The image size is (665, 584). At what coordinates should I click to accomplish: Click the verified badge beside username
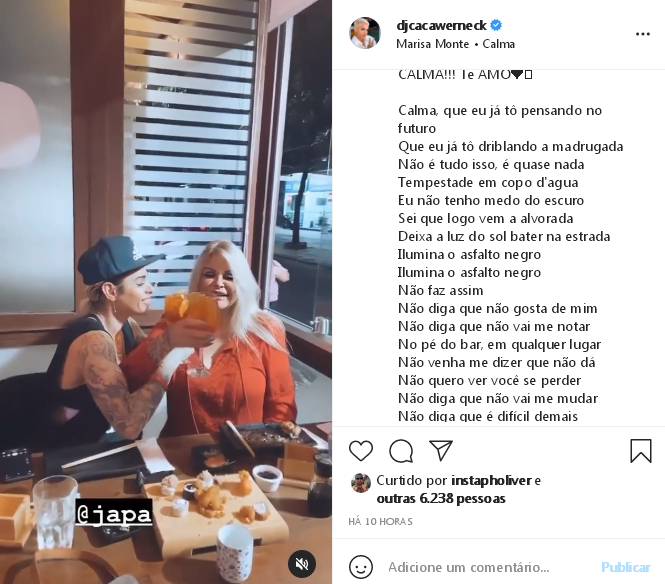pos(496,25)
